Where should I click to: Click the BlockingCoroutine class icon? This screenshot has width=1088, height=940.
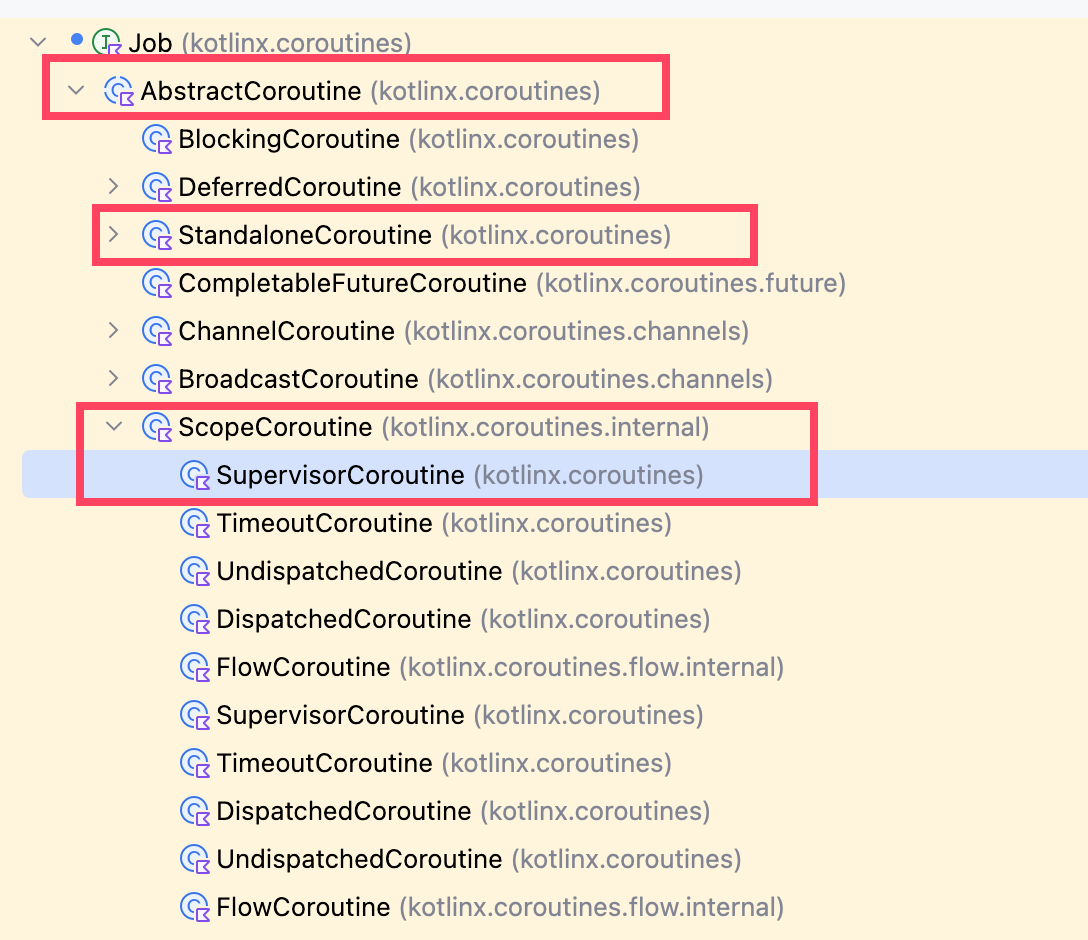(157, 140)
